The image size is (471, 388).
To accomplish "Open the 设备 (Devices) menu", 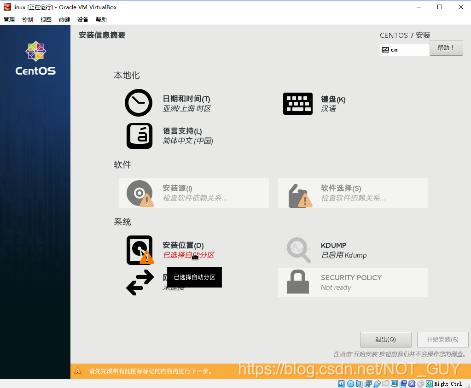I will pos(83,19).
